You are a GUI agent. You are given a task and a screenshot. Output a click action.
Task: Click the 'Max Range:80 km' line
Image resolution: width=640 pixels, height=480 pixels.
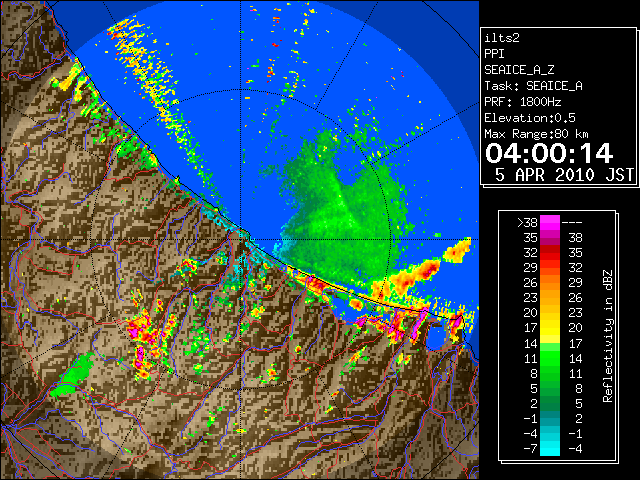click(x=536, y=134)
